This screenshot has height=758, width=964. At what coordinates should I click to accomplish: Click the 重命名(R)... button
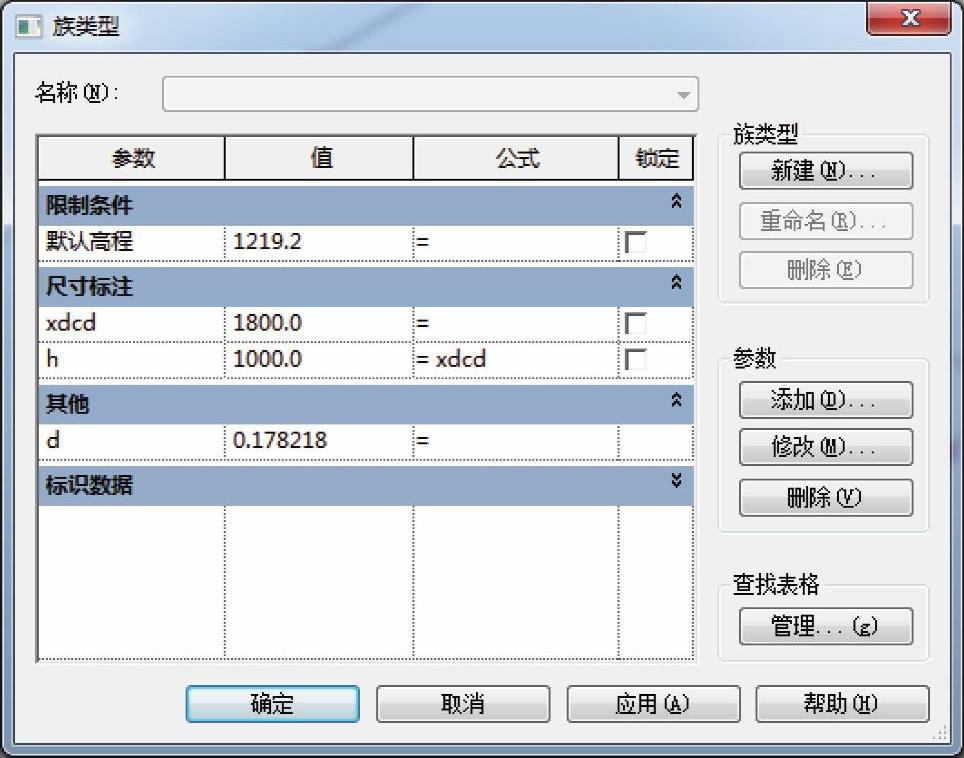tap(826, 221)
